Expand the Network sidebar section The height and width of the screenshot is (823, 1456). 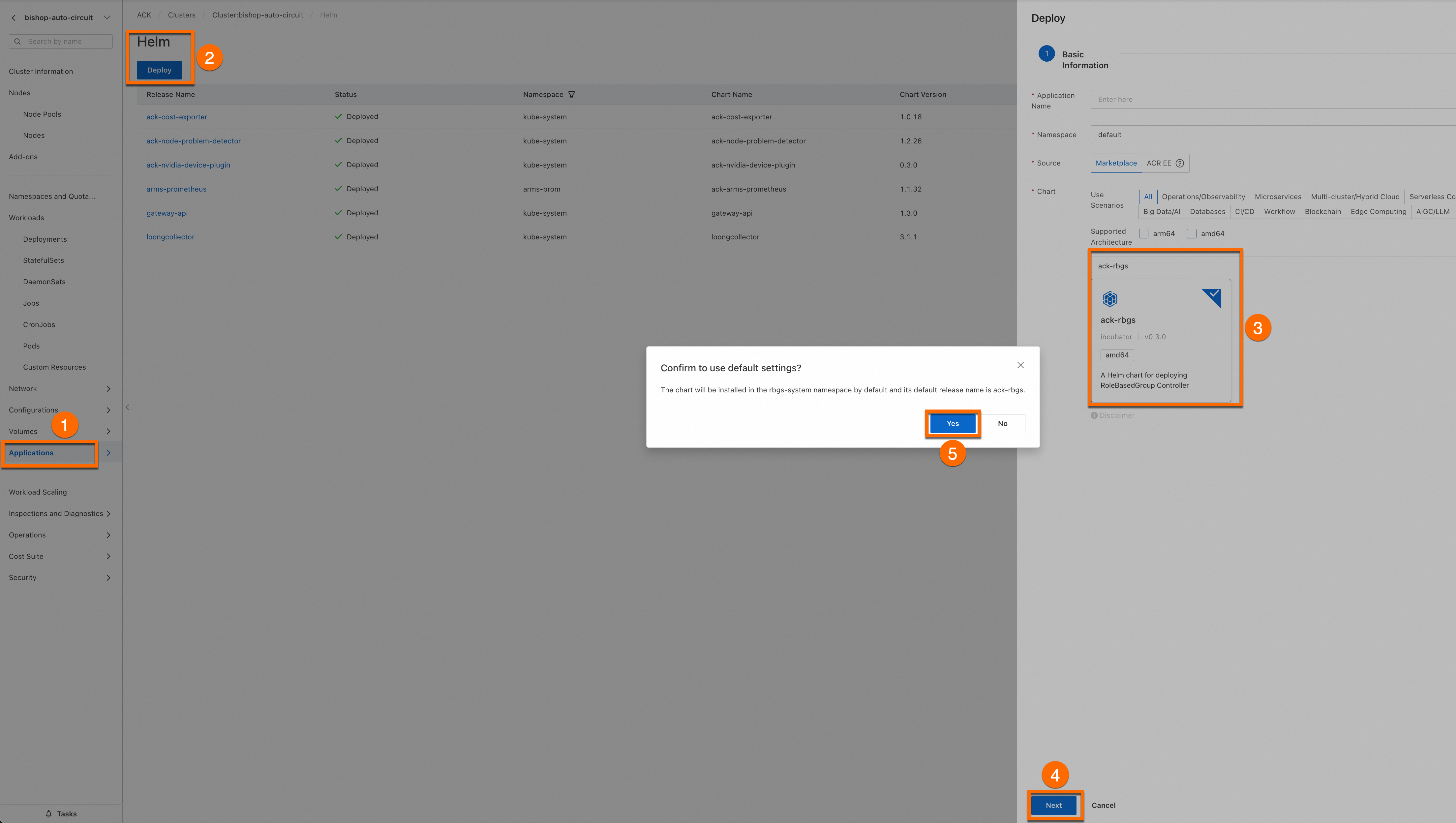108,389
